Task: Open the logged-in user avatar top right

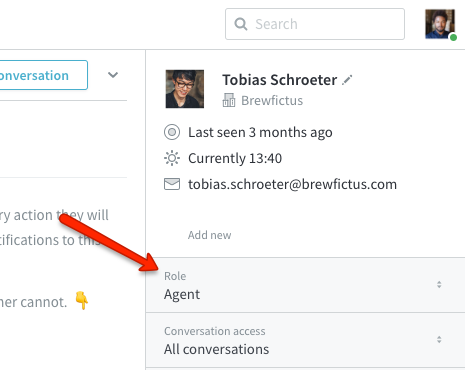Action: [x=440, y=24]
